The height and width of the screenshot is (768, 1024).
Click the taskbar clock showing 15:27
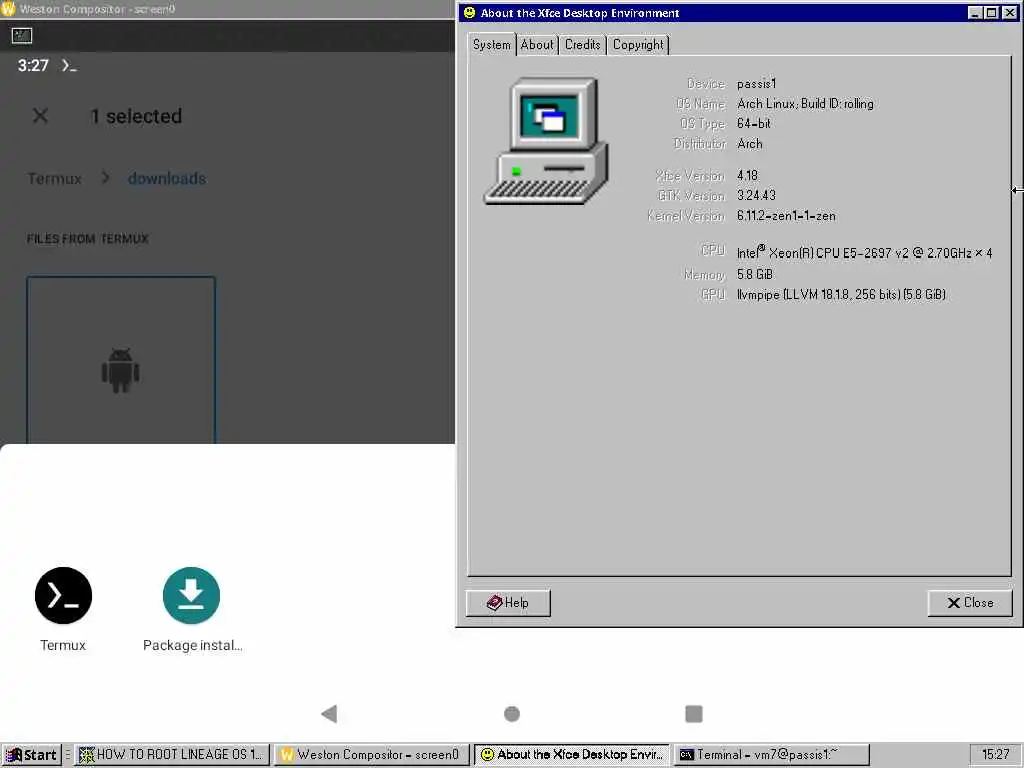pyautogui.click(x=995, y=755)
